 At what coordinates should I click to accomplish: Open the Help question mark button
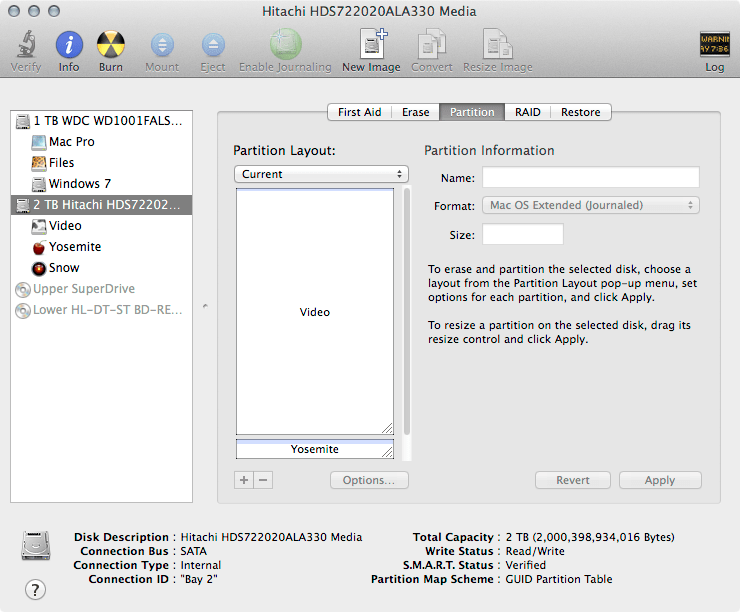click(x=35, y=589)
